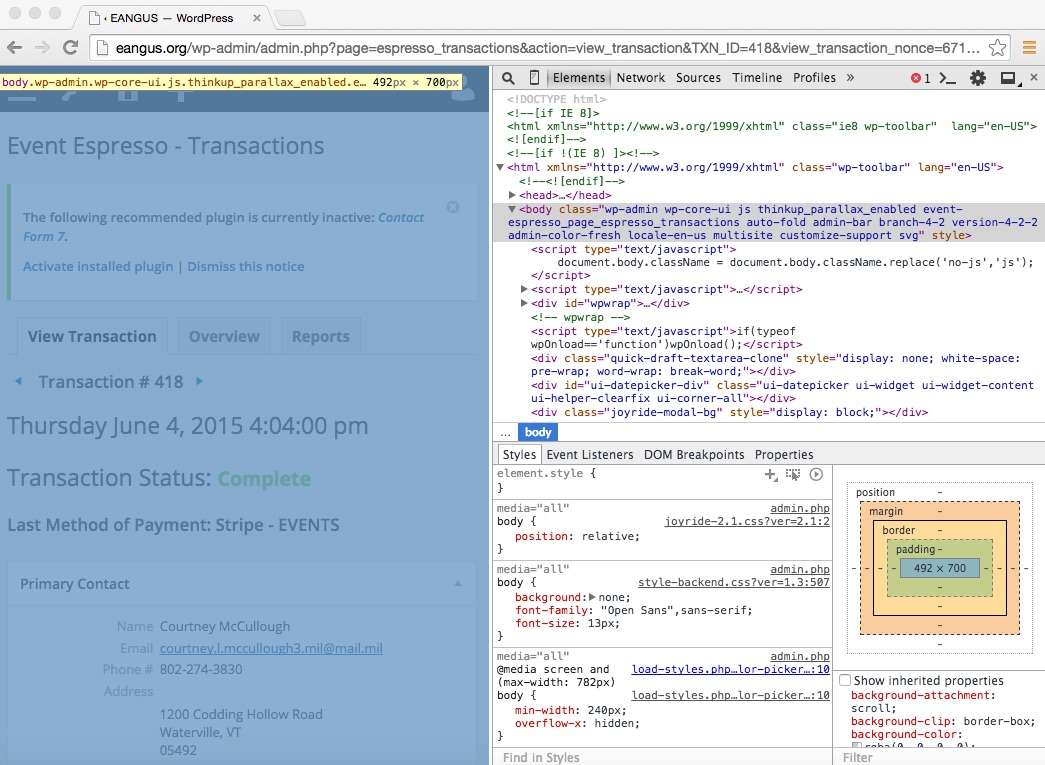The height and width of the screenshot is (765, 1045).
Task: Enable Show inherited properties checkbox
Action: tap(845, 680)
